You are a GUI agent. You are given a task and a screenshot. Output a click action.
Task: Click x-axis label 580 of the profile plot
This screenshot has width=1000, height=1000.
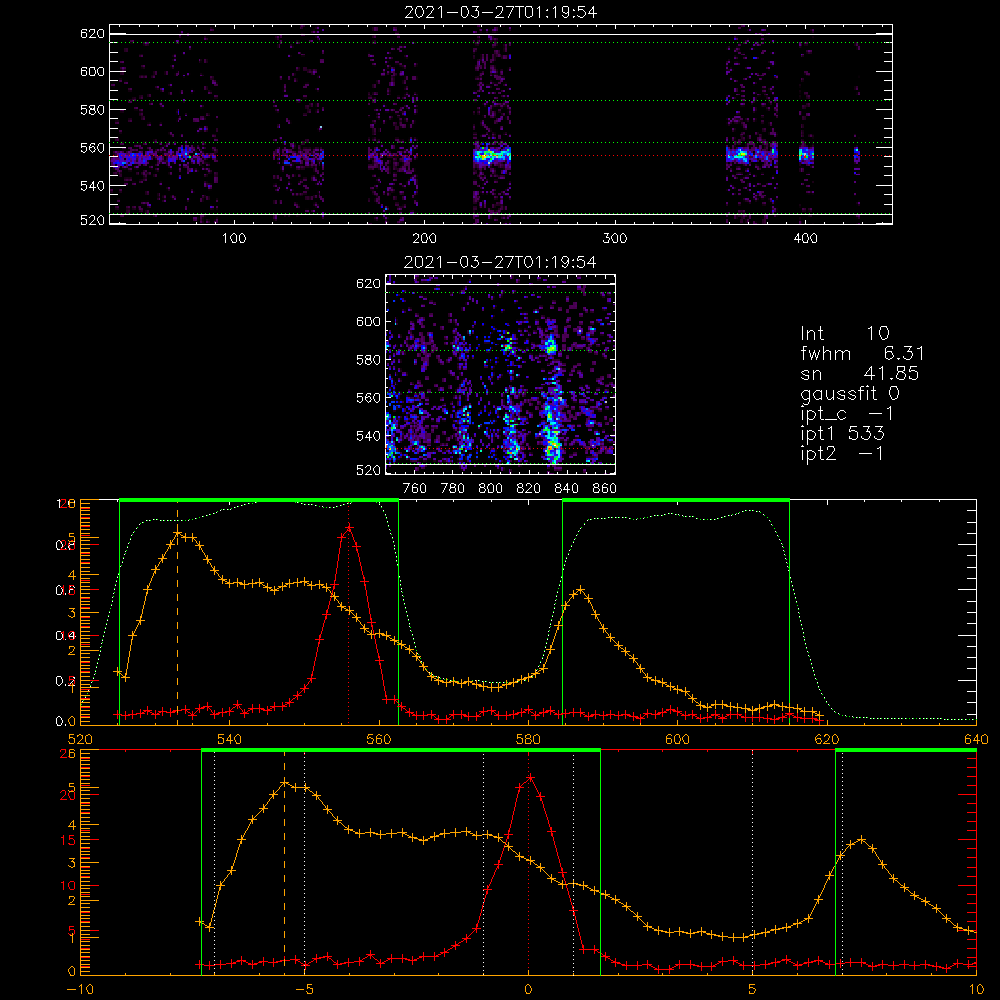click(x=528, y=740)
